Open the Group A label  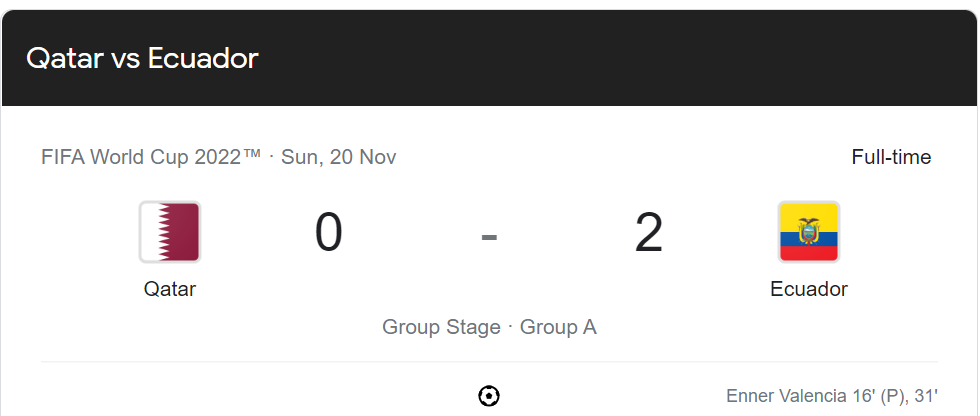point(558,327)
